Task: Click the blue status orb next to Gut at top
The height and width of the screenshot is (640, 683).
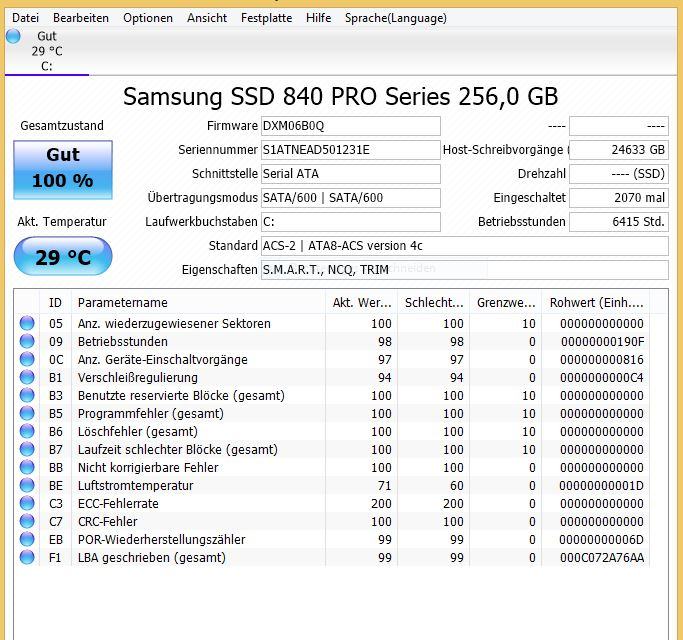Action: pos(13,36)
